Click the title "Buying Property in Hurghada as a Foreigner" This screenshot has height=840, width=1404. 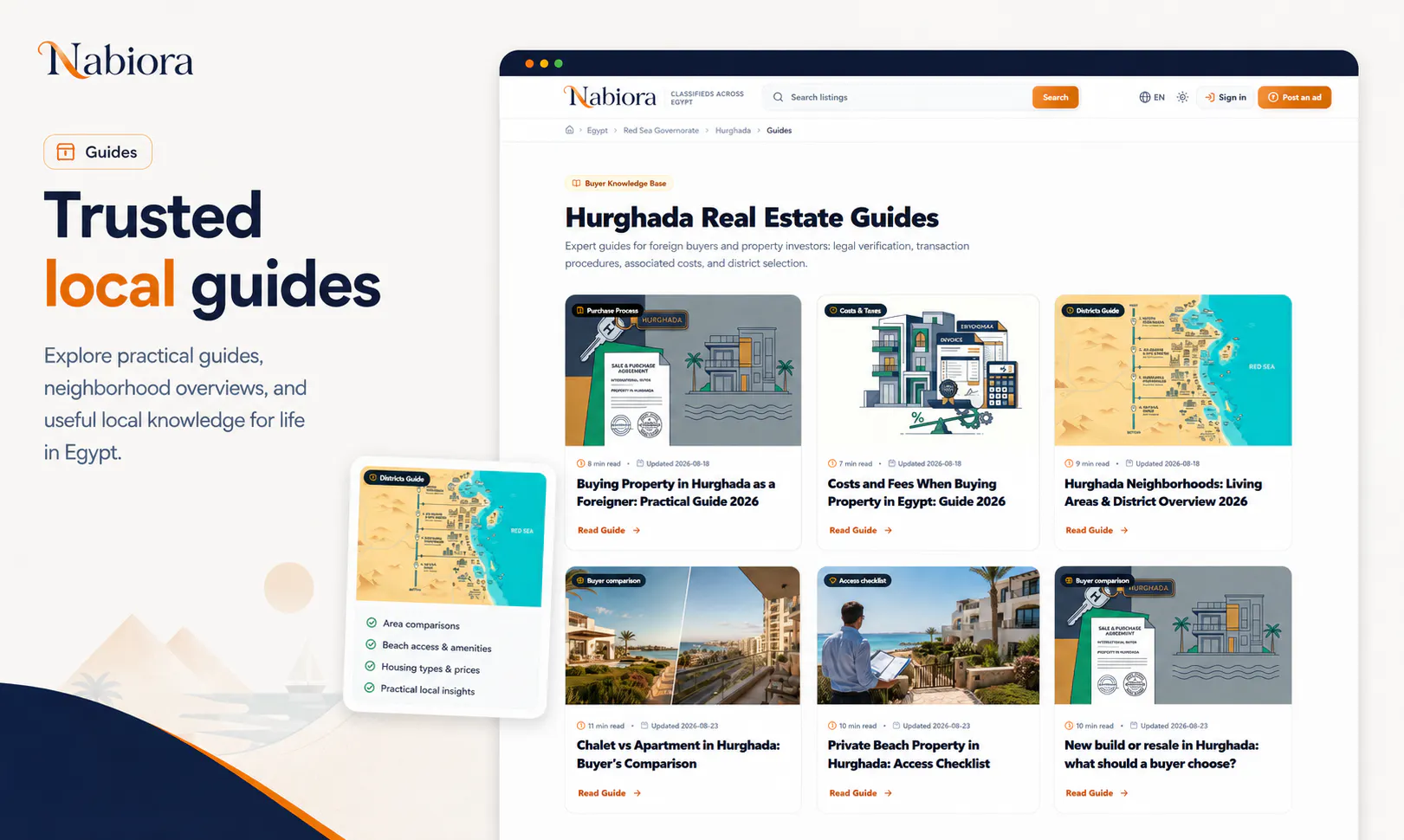(676, 493)
